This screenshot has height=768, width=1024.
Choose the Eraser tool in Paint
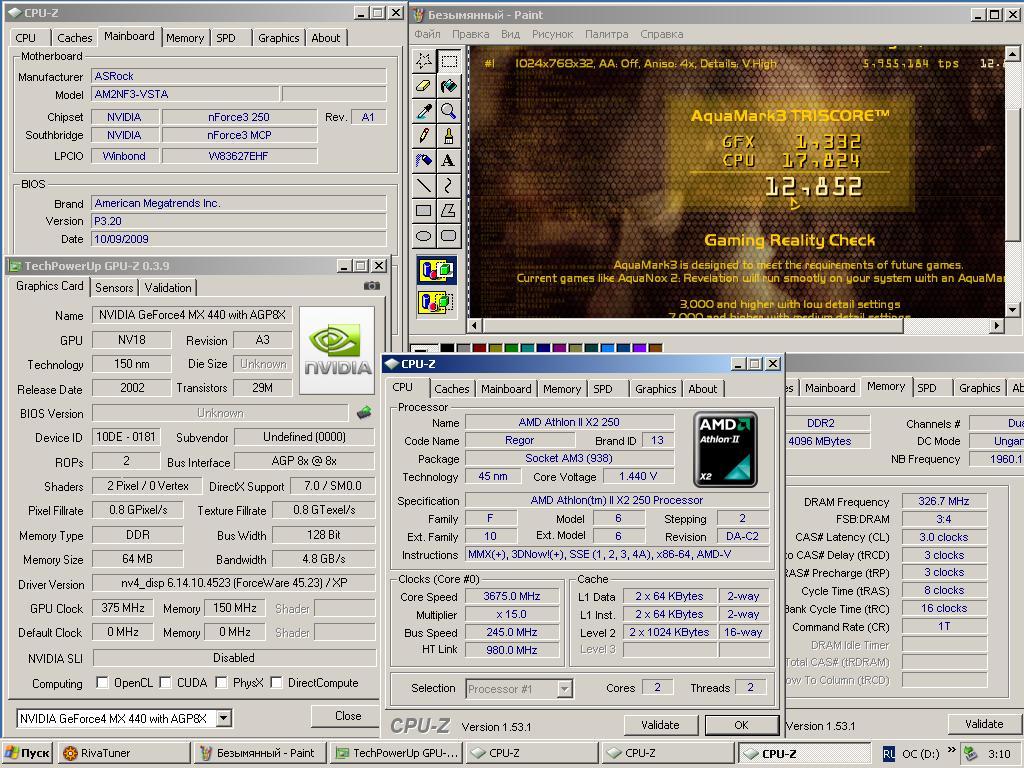(424, 86)
